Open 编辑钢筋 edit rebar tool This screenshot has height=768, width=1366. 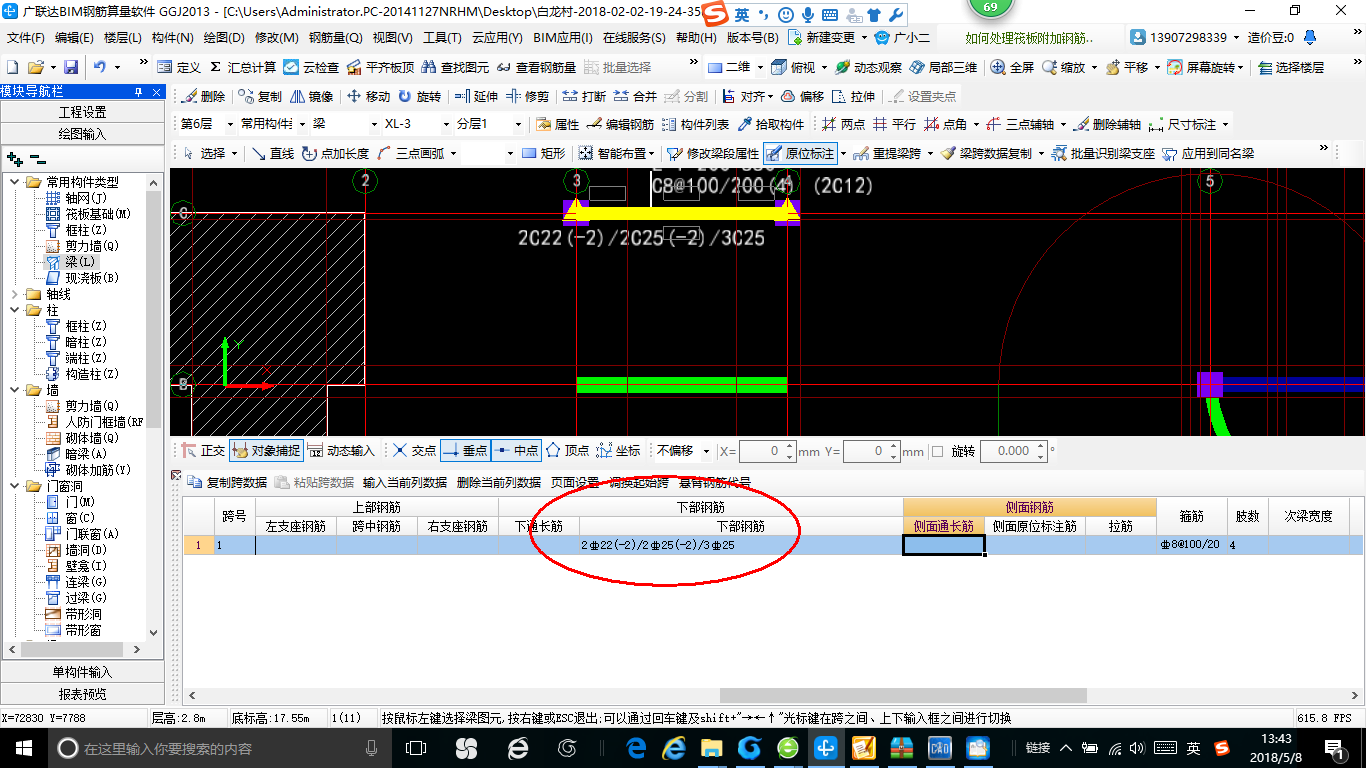[620, 124]
